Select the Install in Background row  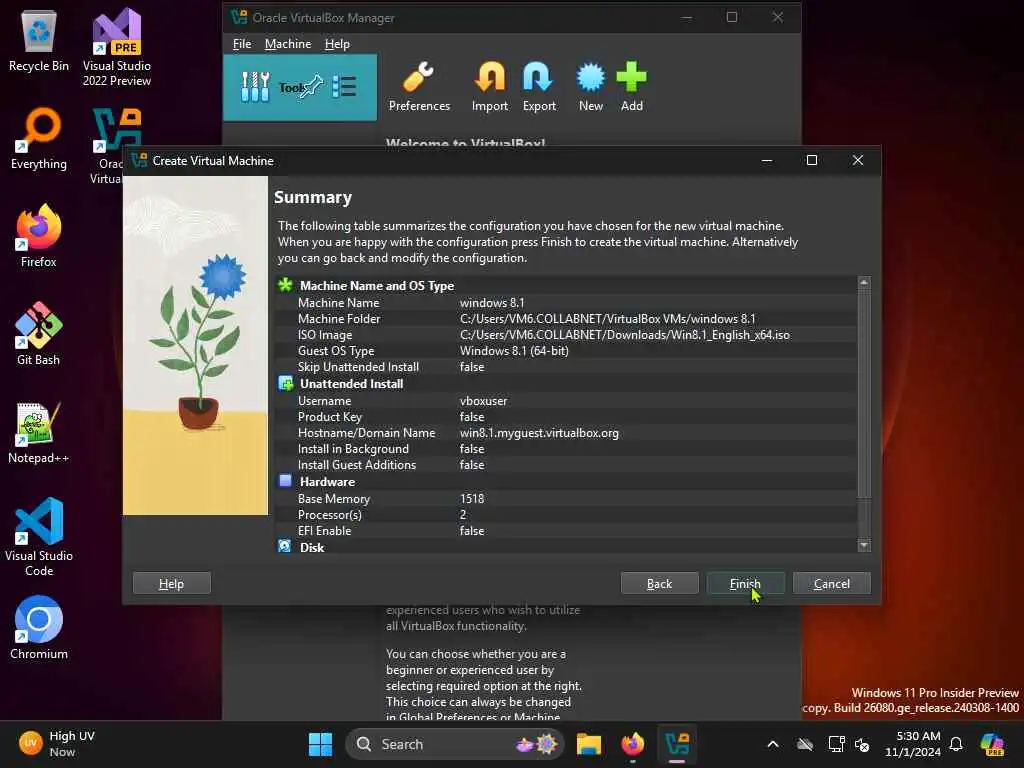[566, 449]
